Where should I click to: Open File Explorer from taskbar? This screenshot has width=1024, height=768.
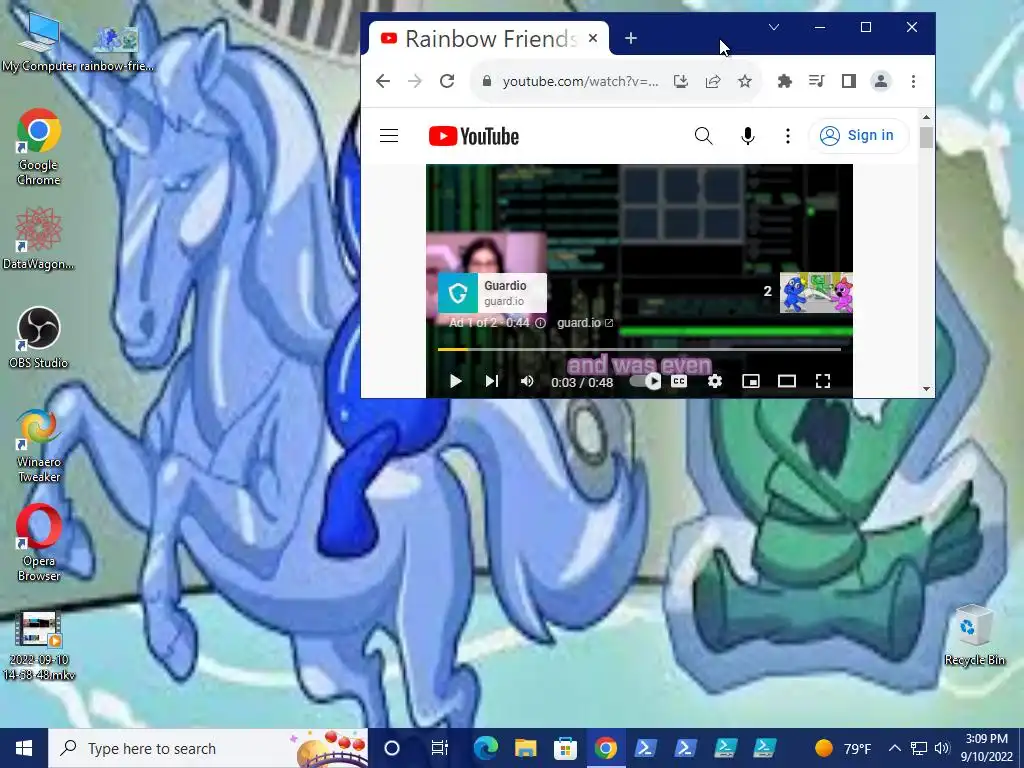525,748
